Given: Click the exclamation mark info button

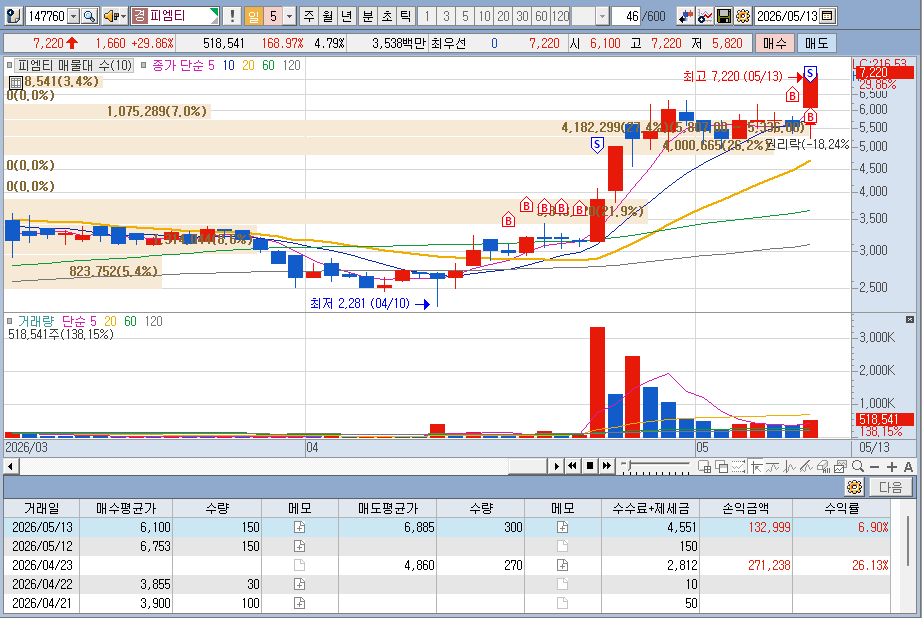Looking at the screenshot, I should pos(232,16).
